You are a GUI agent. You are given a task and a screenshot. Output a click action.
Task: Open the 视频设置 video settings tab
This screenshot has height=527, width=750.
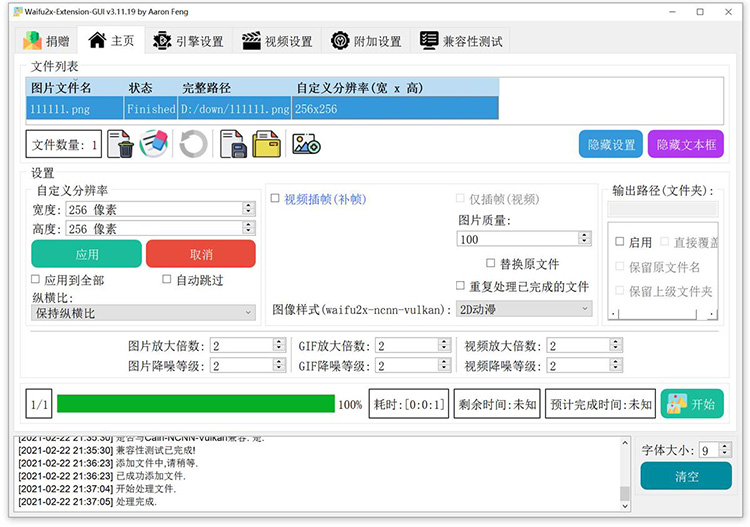(277, 41)
